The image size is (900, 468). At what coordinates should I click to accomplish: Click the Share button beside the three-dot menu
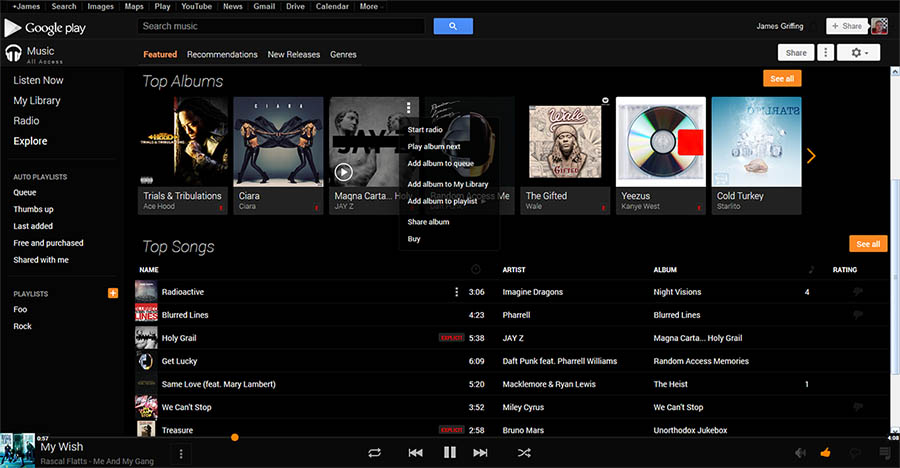pyautogui.click(x=796, y=52)
